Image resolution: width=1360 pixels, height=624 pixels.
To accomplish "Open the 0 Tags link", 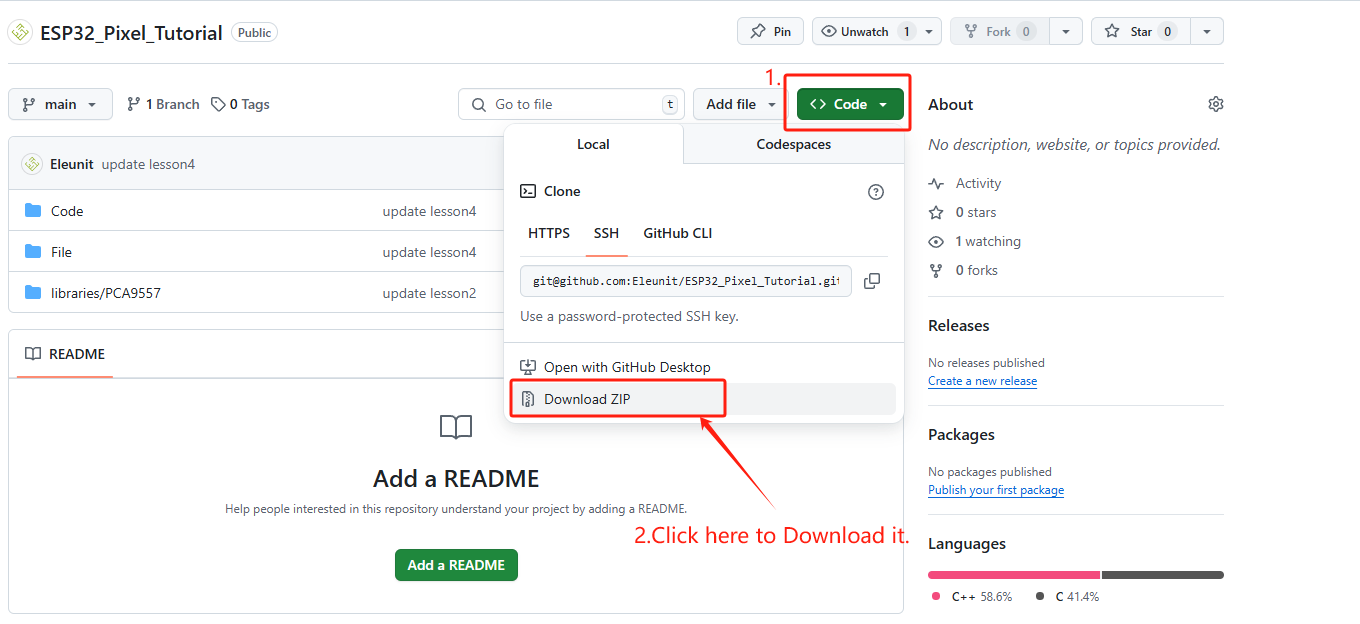I will [x=240, y=104].
